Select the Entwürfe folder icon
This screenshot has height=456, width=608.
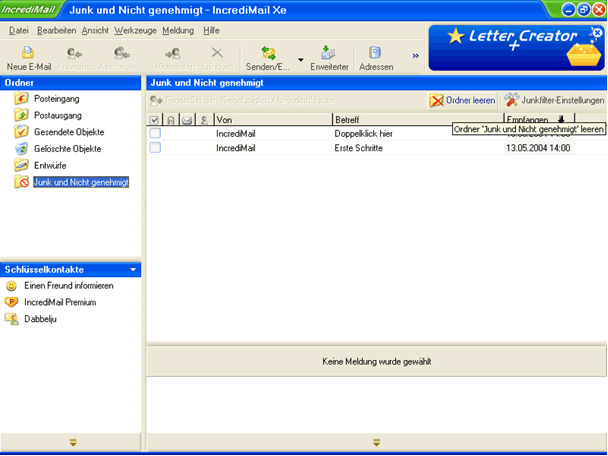21,165
